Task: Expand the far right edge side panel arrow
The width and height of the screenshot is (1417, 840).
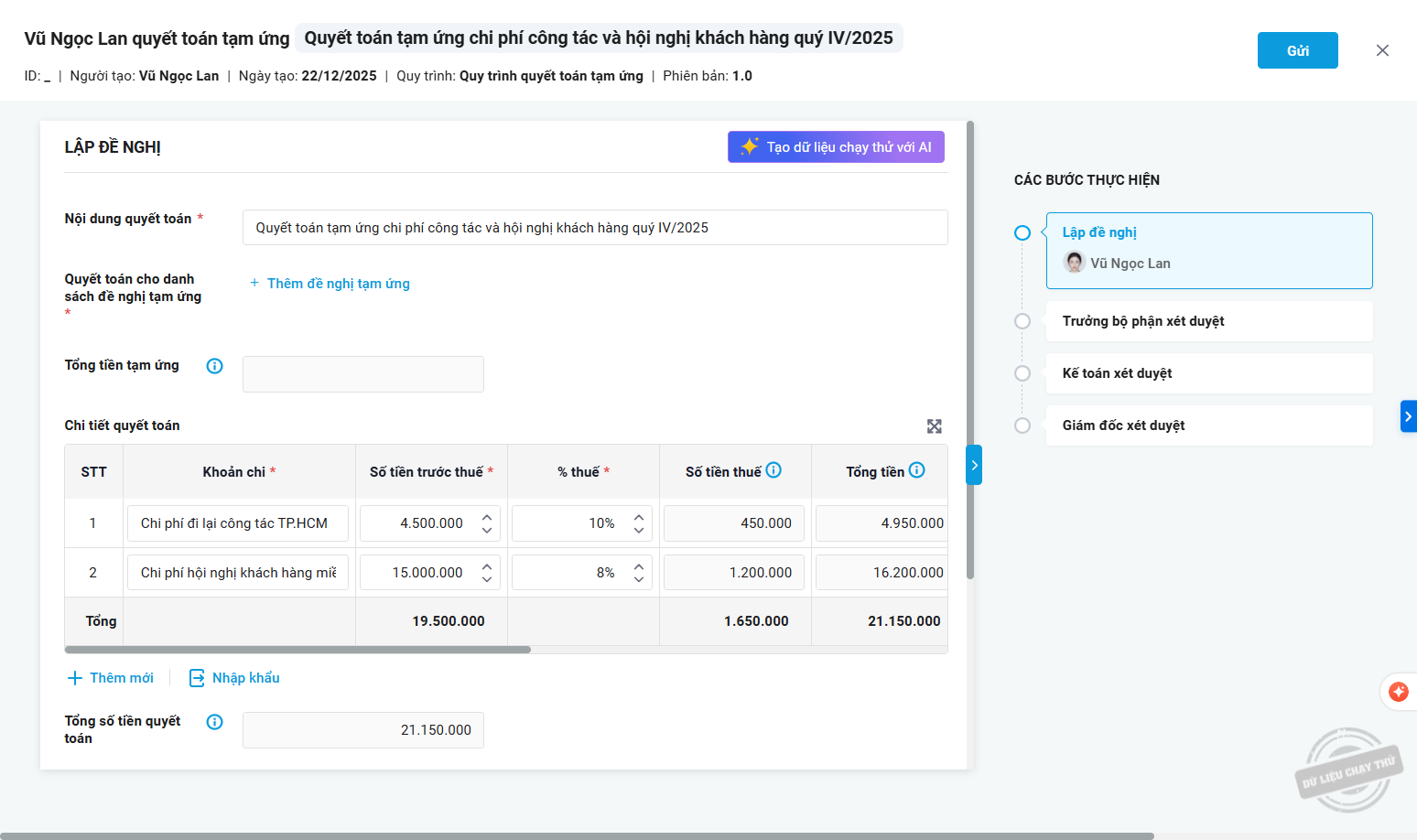Action: click(x=1408, y=416)
